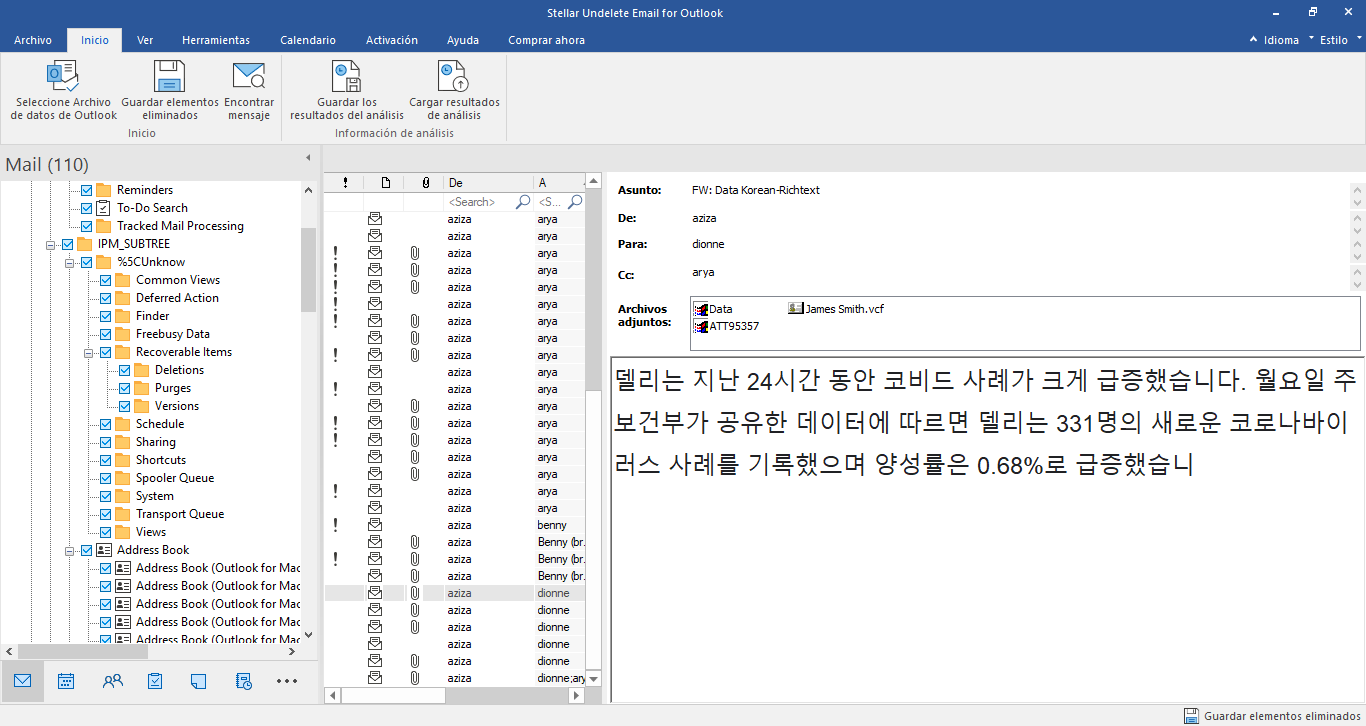Toggle Deferred Action checkbox
The height and width of the screenshot is (726, 1366).
(x=105, y=298)
